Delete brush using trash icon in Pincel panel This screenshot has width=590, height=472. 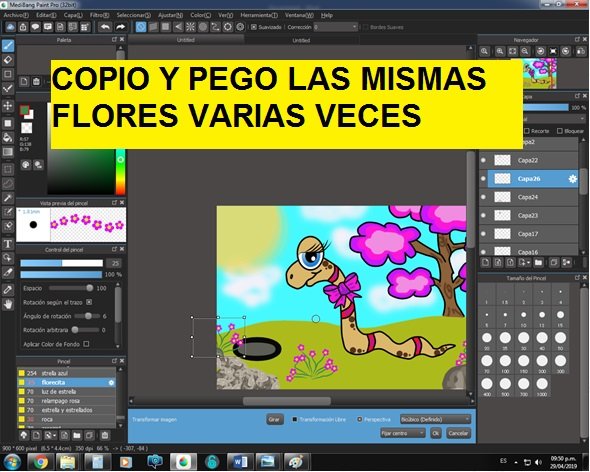pyautogui.click(x=105, y=435)
